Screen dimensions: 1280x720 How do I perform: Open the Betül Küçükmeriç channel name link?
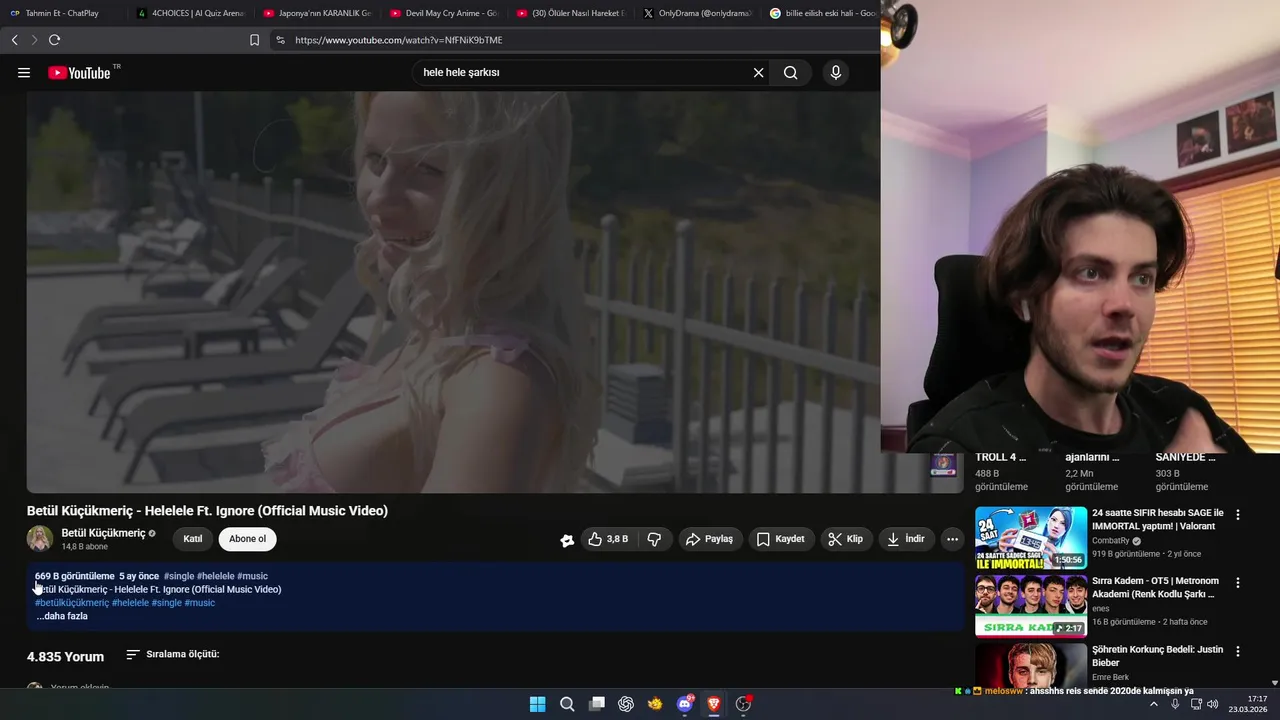point(103,533)
